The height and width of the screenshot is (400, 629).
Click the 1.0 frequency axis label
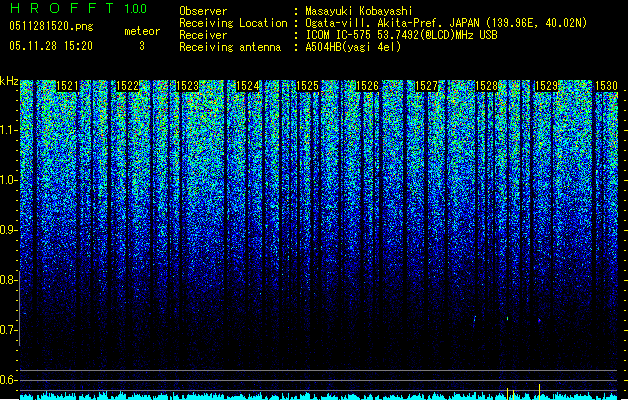click(9, 180)
